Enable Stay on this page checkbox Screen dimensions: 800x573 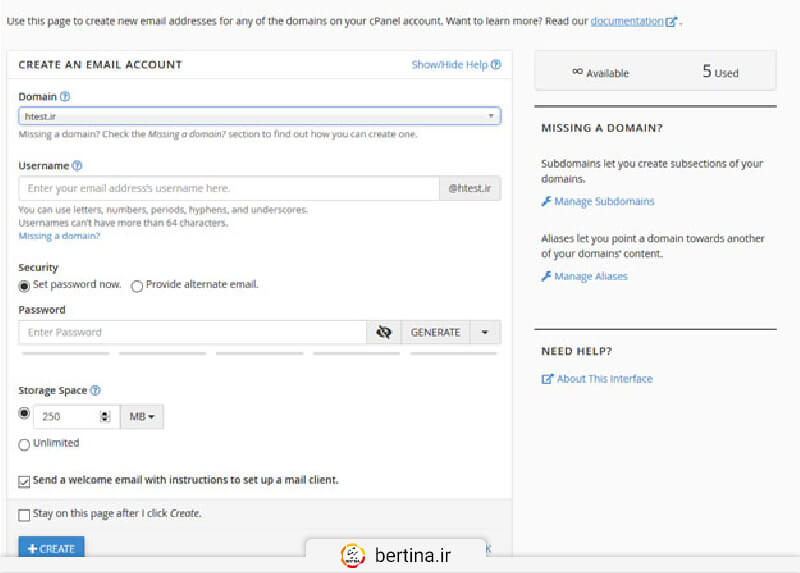coord(25,514)
